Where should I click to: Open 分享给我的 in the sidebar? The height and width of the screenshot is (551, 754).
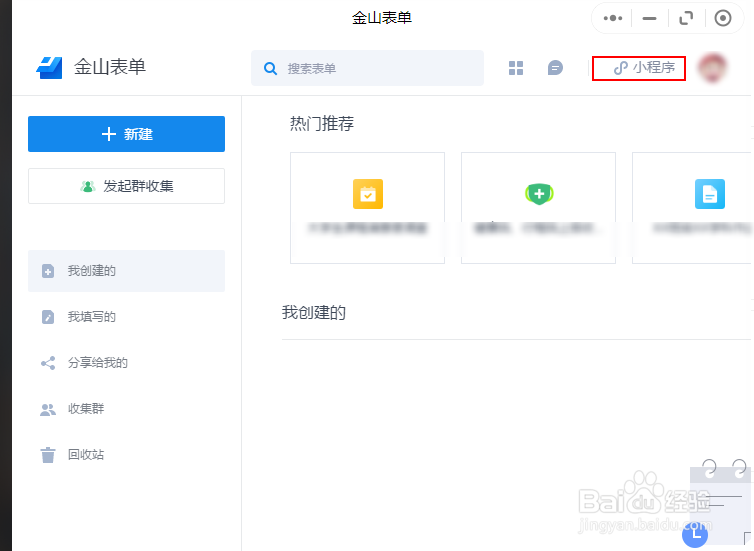126,363
